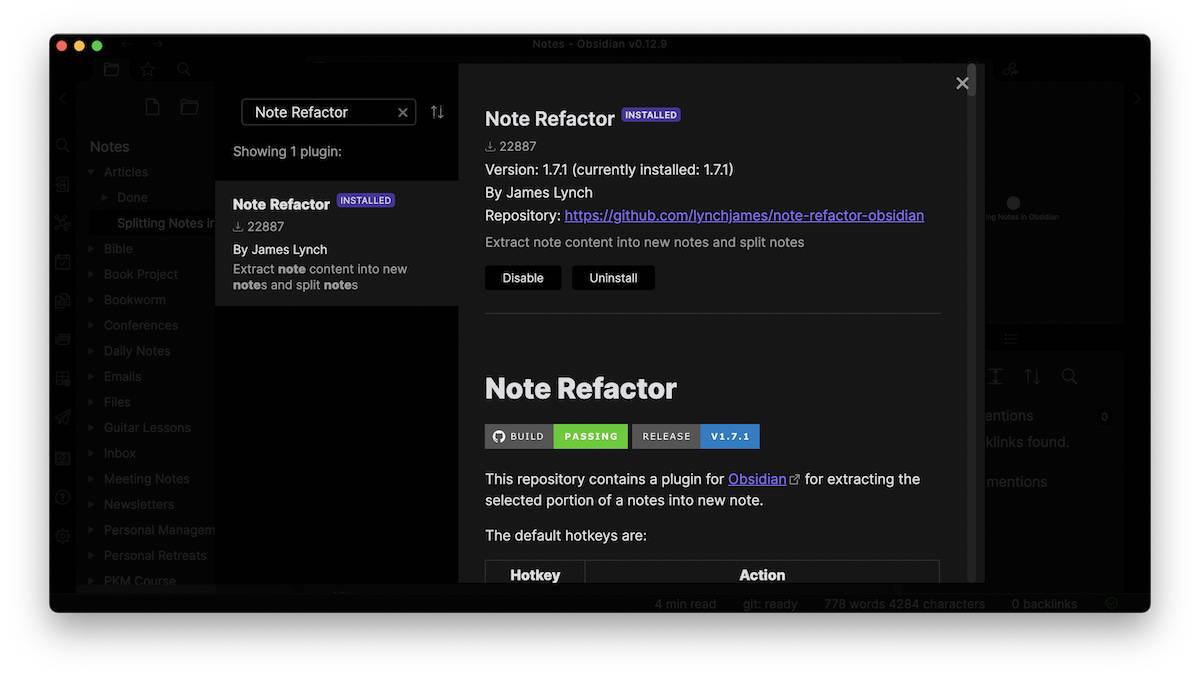Open the Splitting Notes file in explorer

tap(165, 223)
